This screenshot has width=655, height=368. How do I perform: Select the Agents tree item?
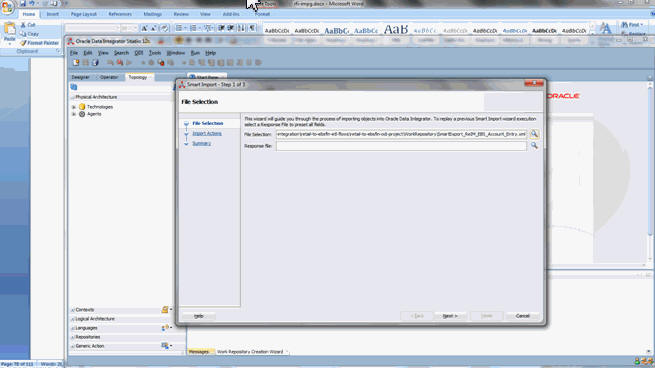pyautogui.click(x=94, y=114)
